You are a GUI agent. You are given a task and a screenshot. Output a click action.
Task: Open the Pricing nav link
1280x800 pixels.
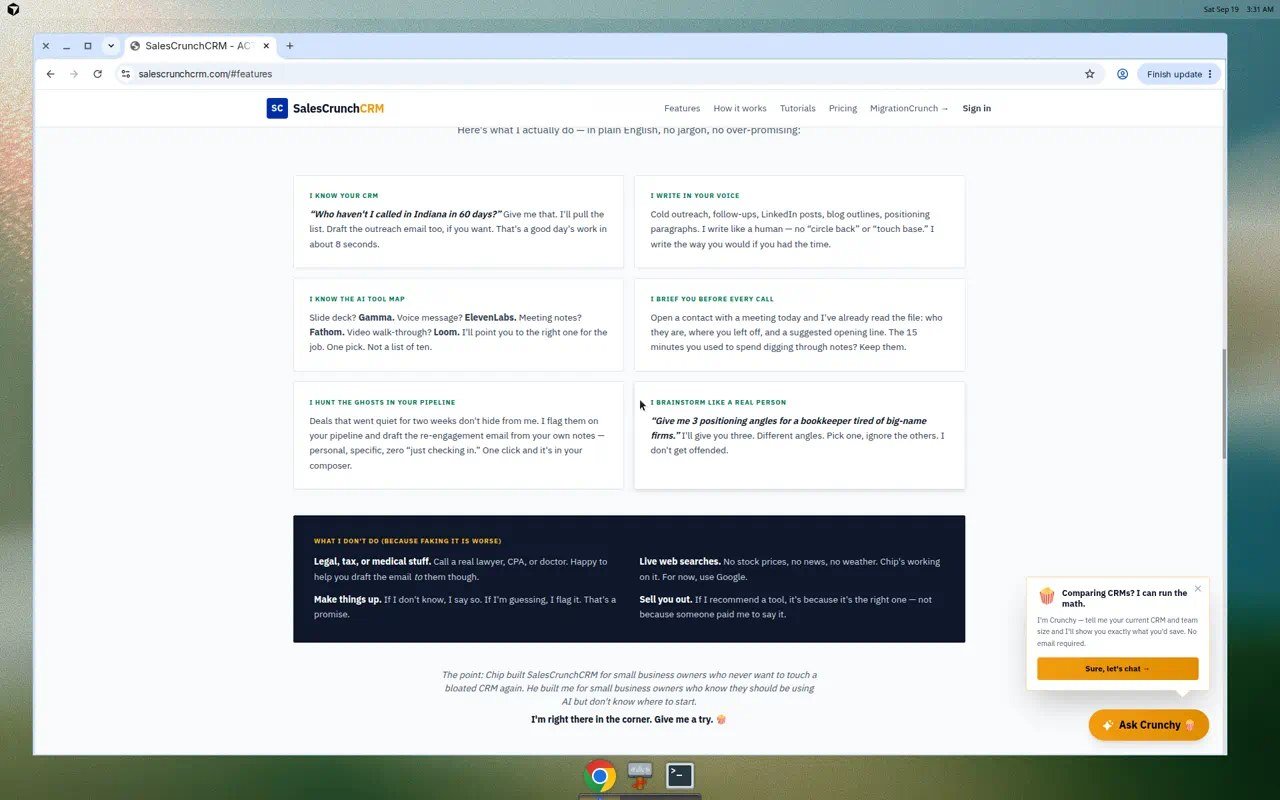(x=843, y=108)
